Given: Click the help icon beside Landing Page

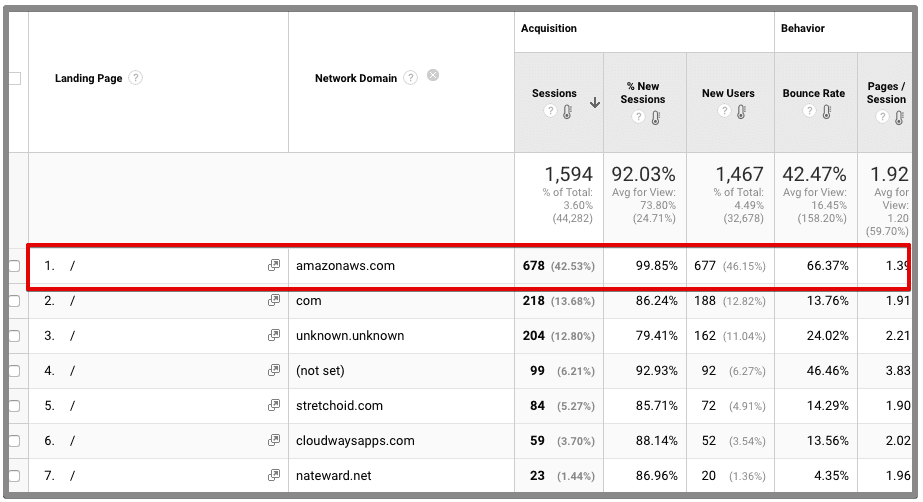Looking at the screenshot, I should click(x=136, y=78).
